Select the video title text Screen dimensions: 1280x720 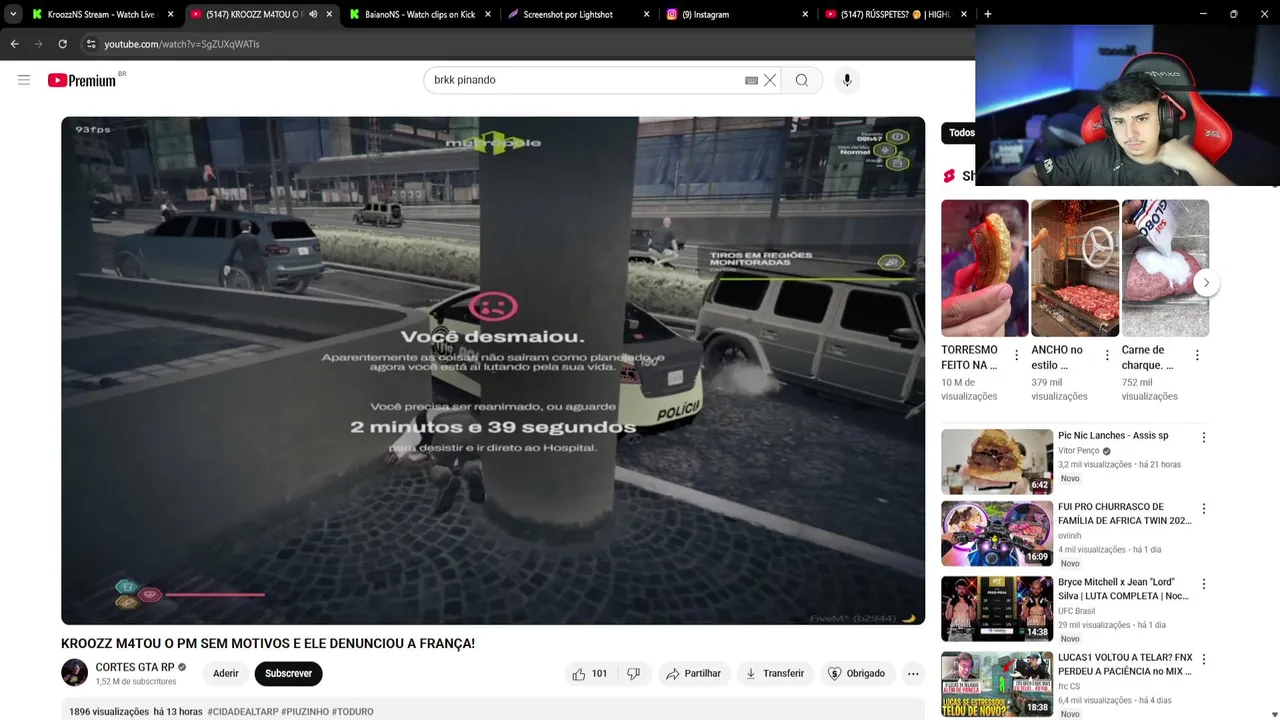(x=268, y=644)
